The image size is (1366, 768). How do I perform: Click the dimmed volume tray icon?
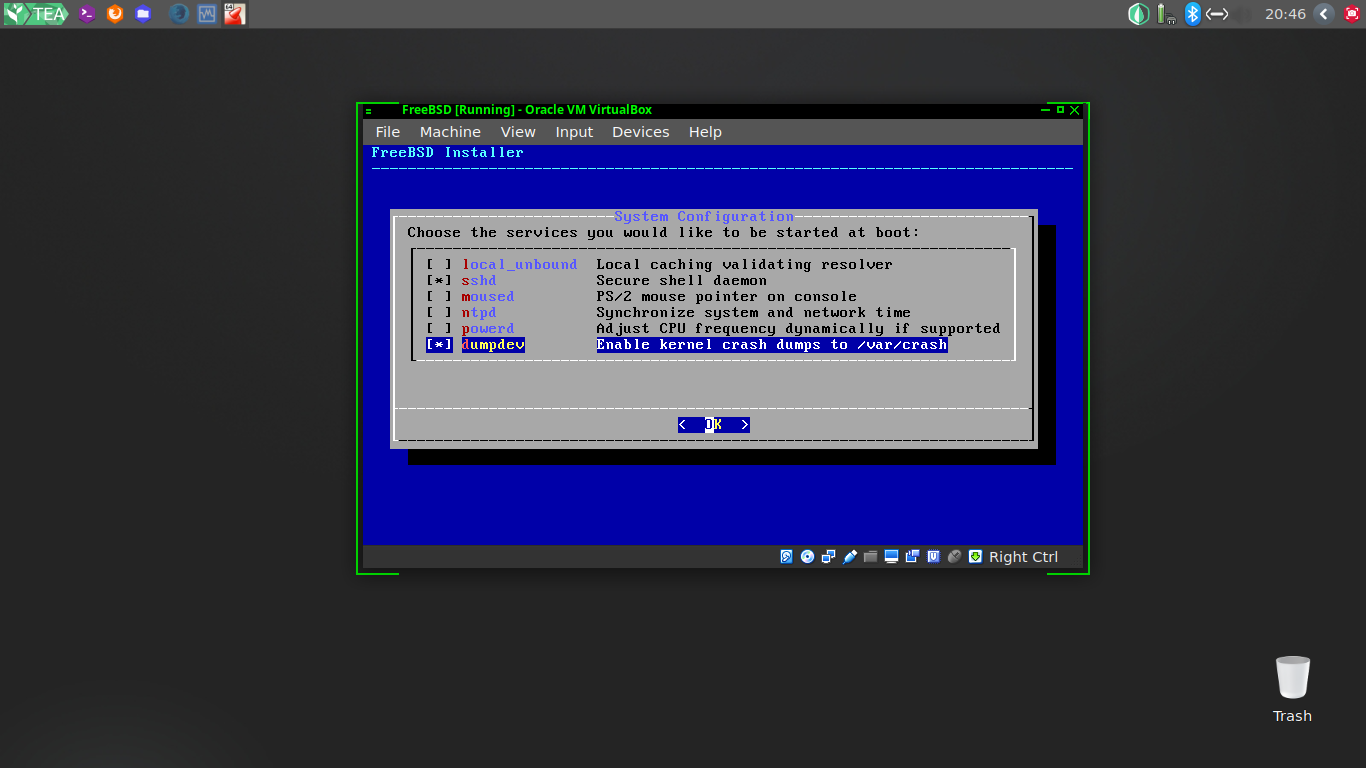point(1243,14)
